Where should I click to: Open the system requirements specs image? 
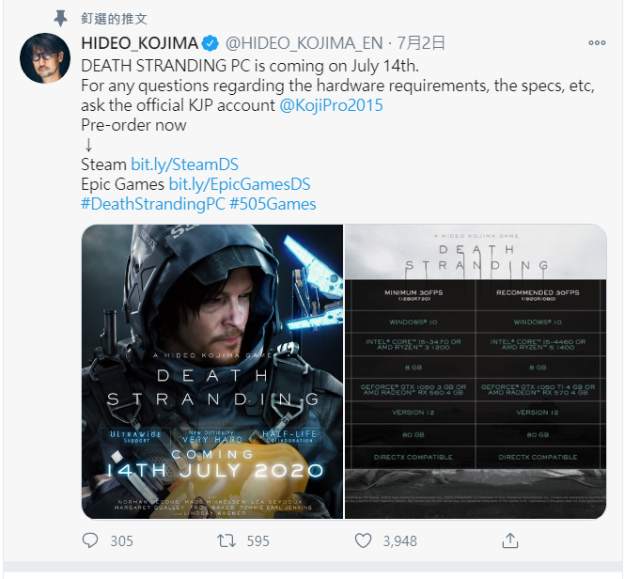point(475,371)
